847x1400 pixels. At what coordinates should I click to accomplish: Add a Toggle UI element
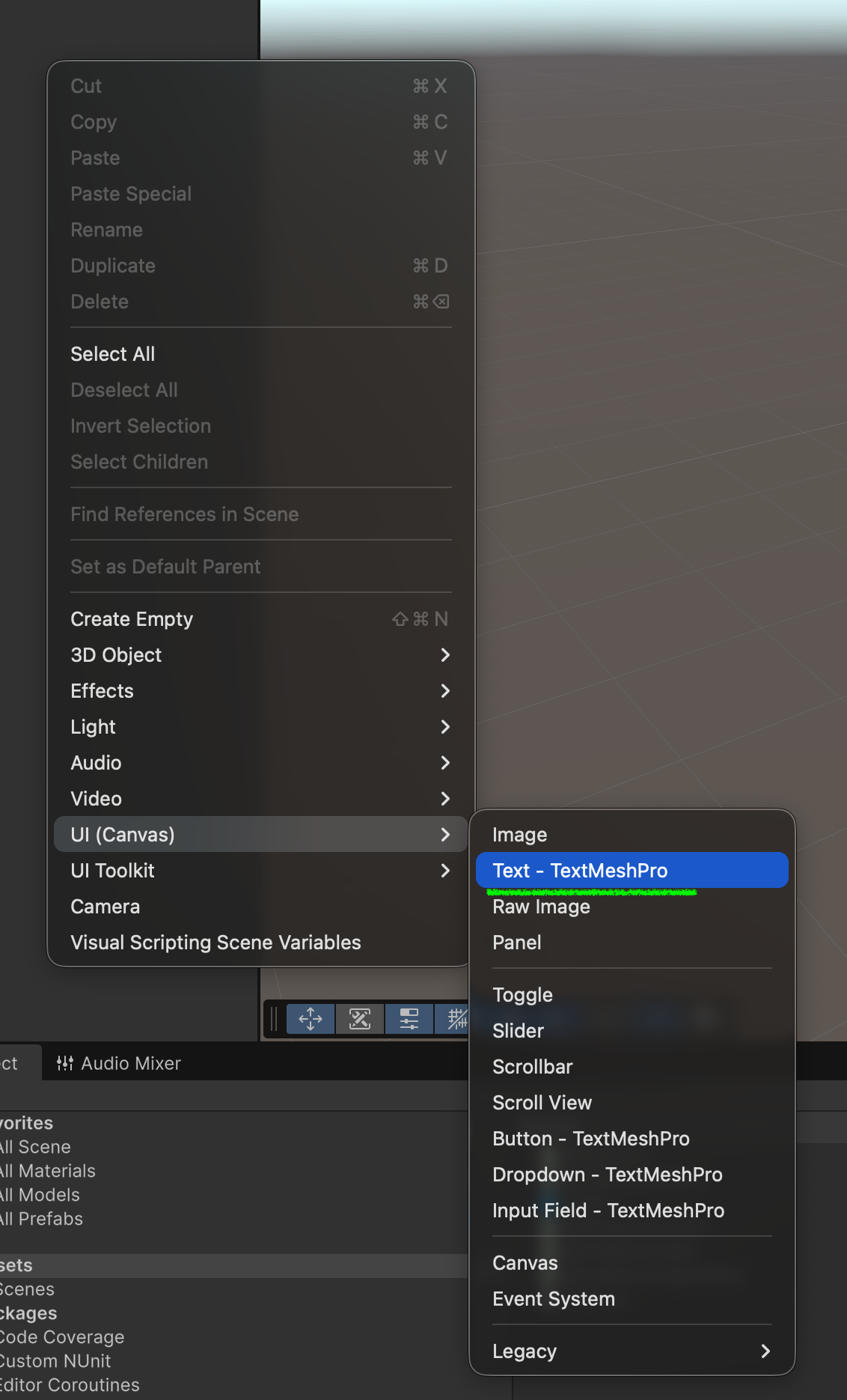522,995
